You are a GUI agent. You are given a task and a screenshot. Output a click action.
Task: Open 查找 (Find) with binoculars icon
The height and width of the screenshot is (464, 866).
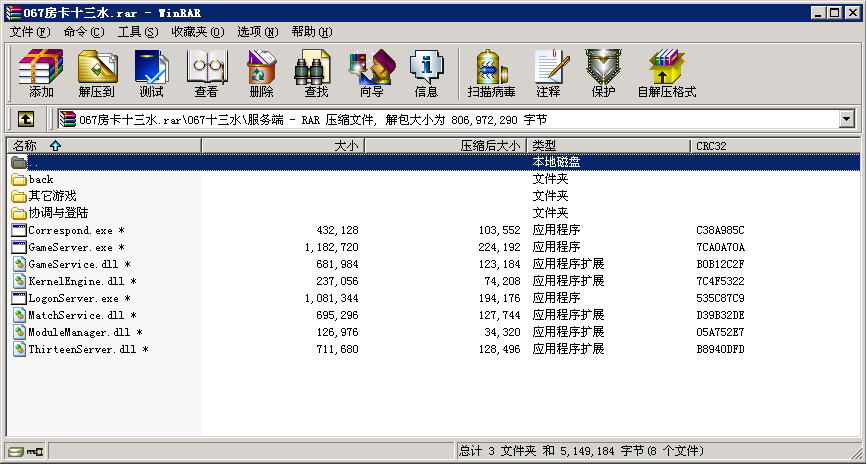click(316, 73)
